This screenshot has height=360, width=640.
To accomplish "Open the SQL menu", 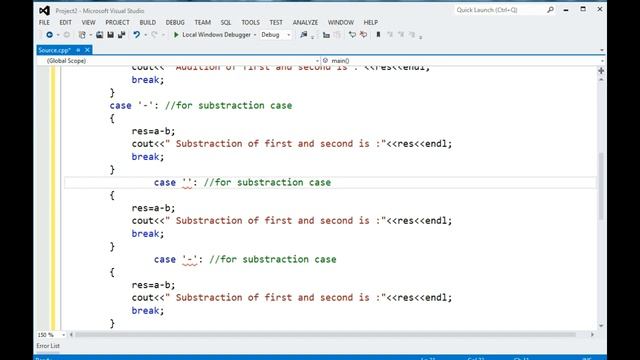I will [226, 22].
